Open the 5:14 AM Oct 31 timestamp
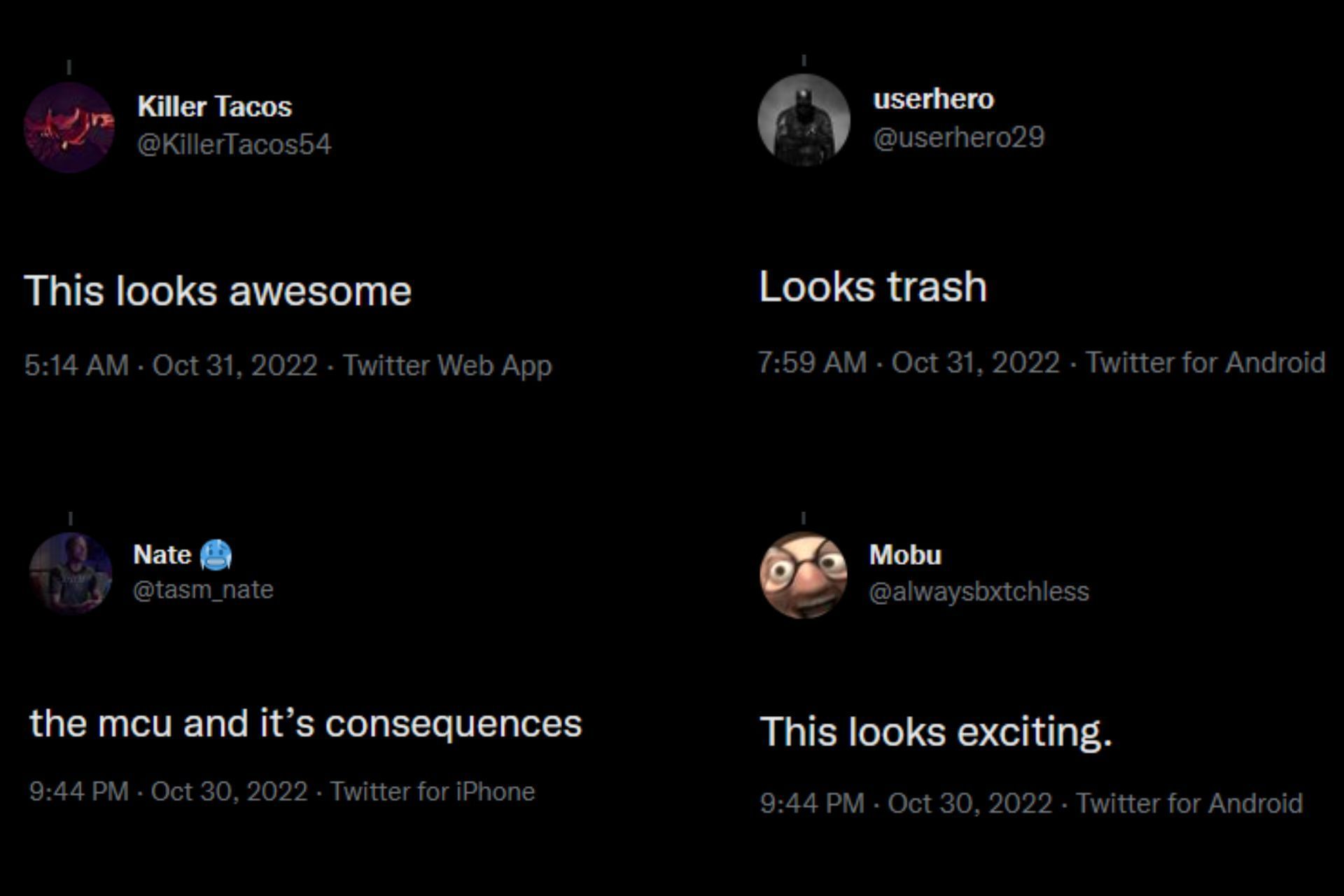Image resolution: width=1344 pixels, height=896 pixels. [x=171, y=365]
